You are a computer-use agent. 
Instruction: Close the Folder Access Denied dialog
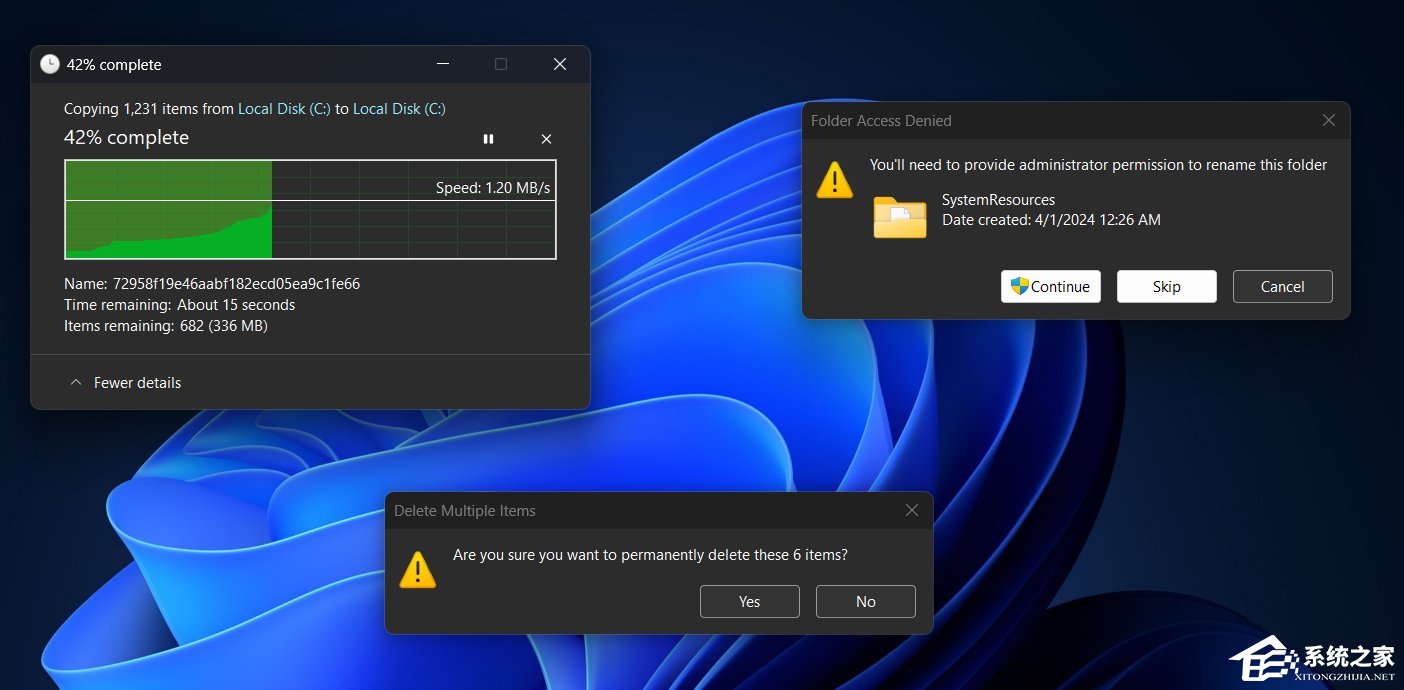pos(1328,120)
